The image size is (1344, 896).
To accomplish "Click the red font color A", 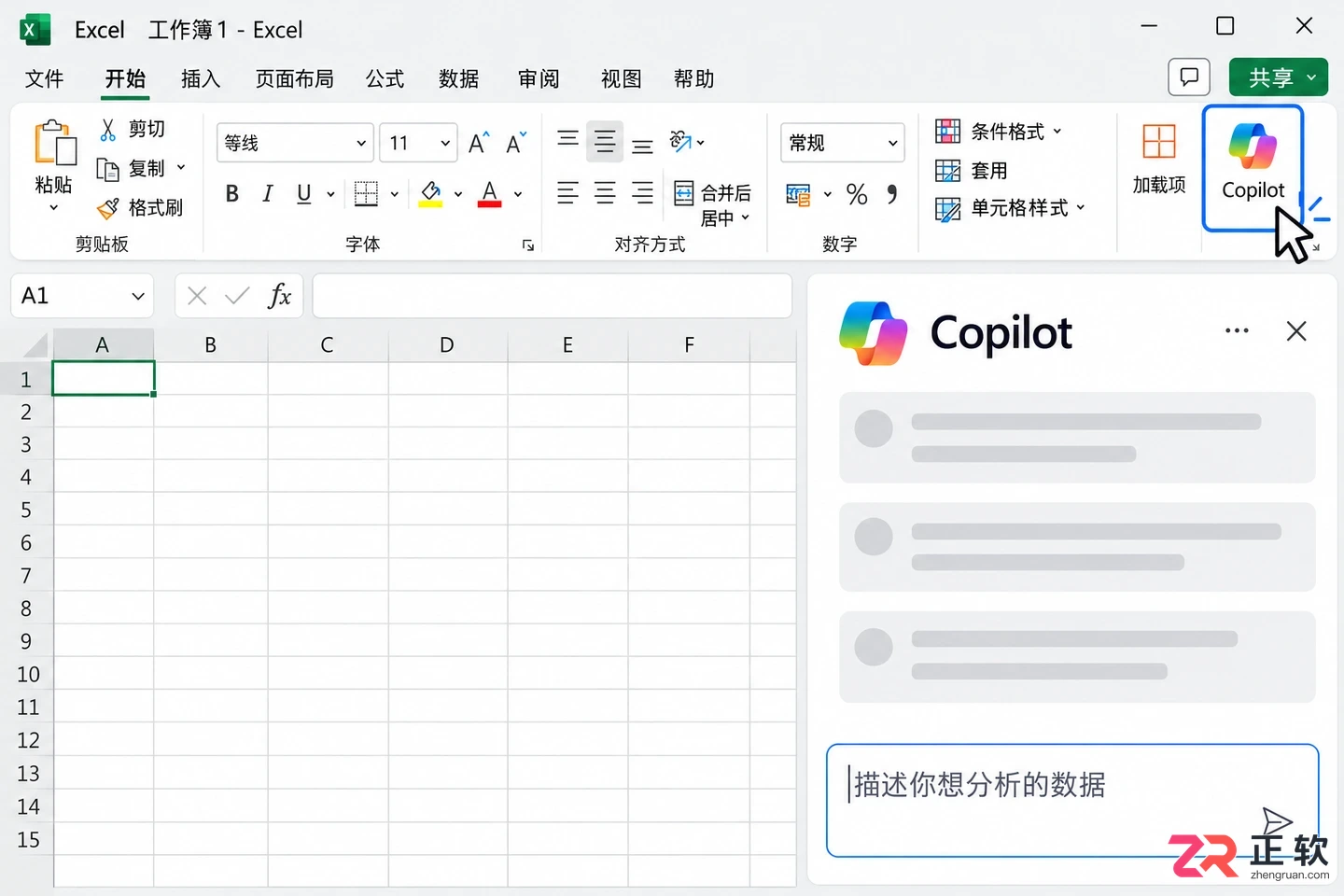I will coord(490,193).
